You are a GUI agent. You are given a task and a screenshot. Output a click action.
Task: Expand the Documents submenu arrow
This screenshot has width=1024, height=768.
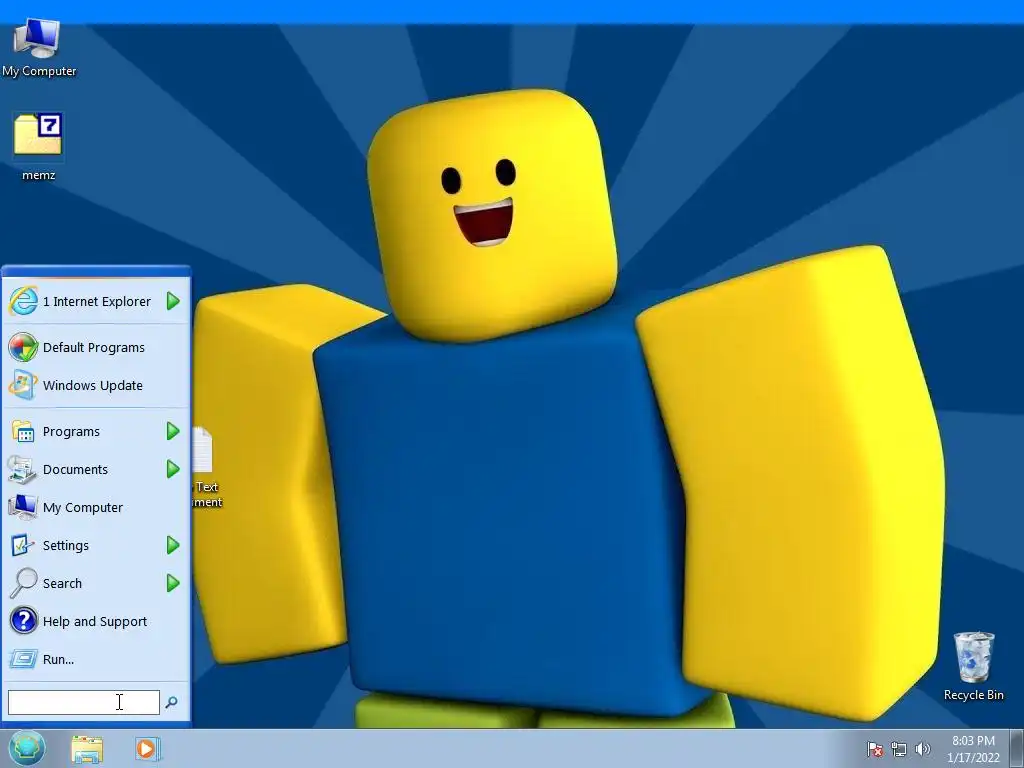pos(173,469)
